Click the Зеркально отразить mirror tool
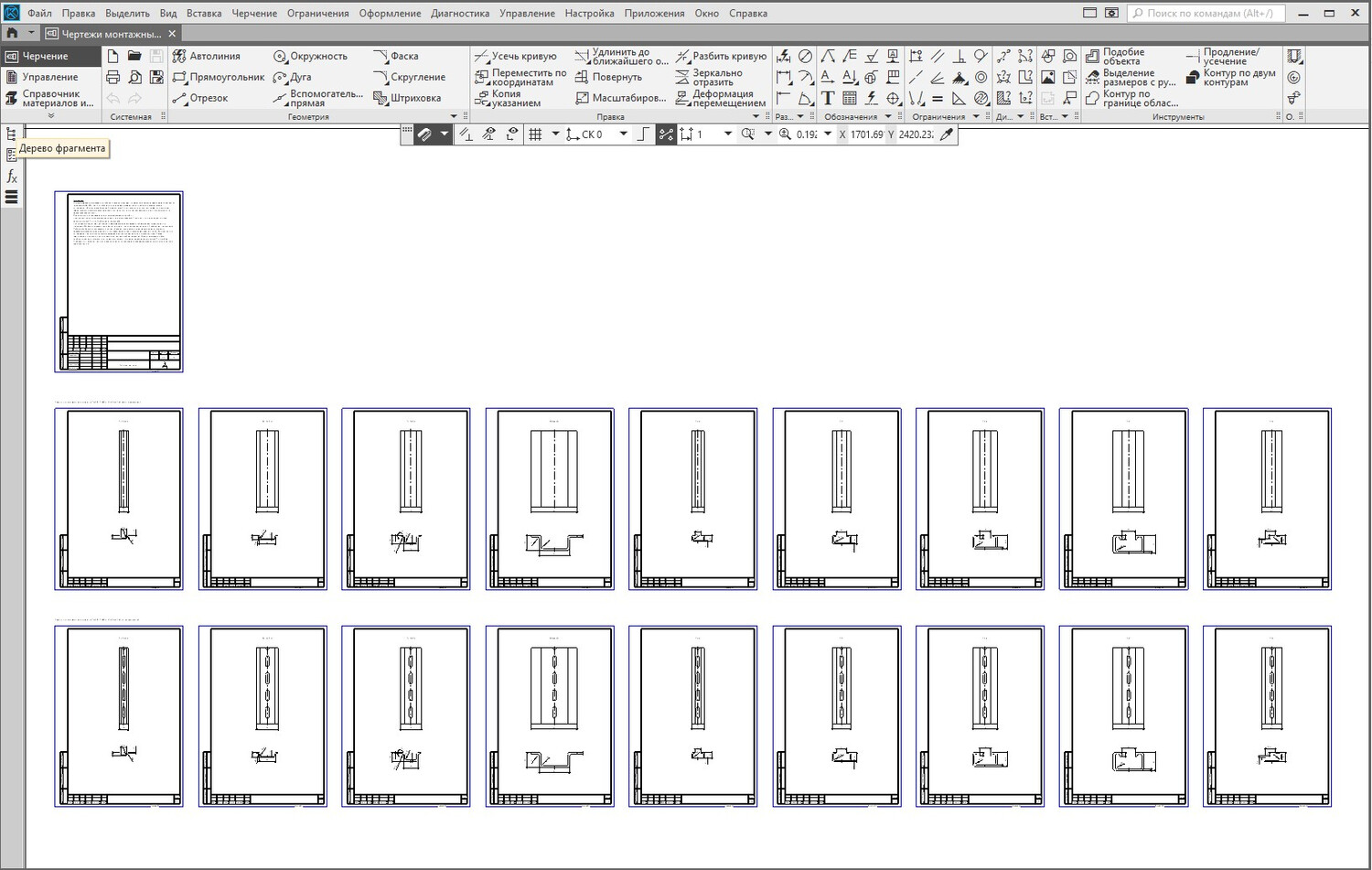 coord(720,78)
